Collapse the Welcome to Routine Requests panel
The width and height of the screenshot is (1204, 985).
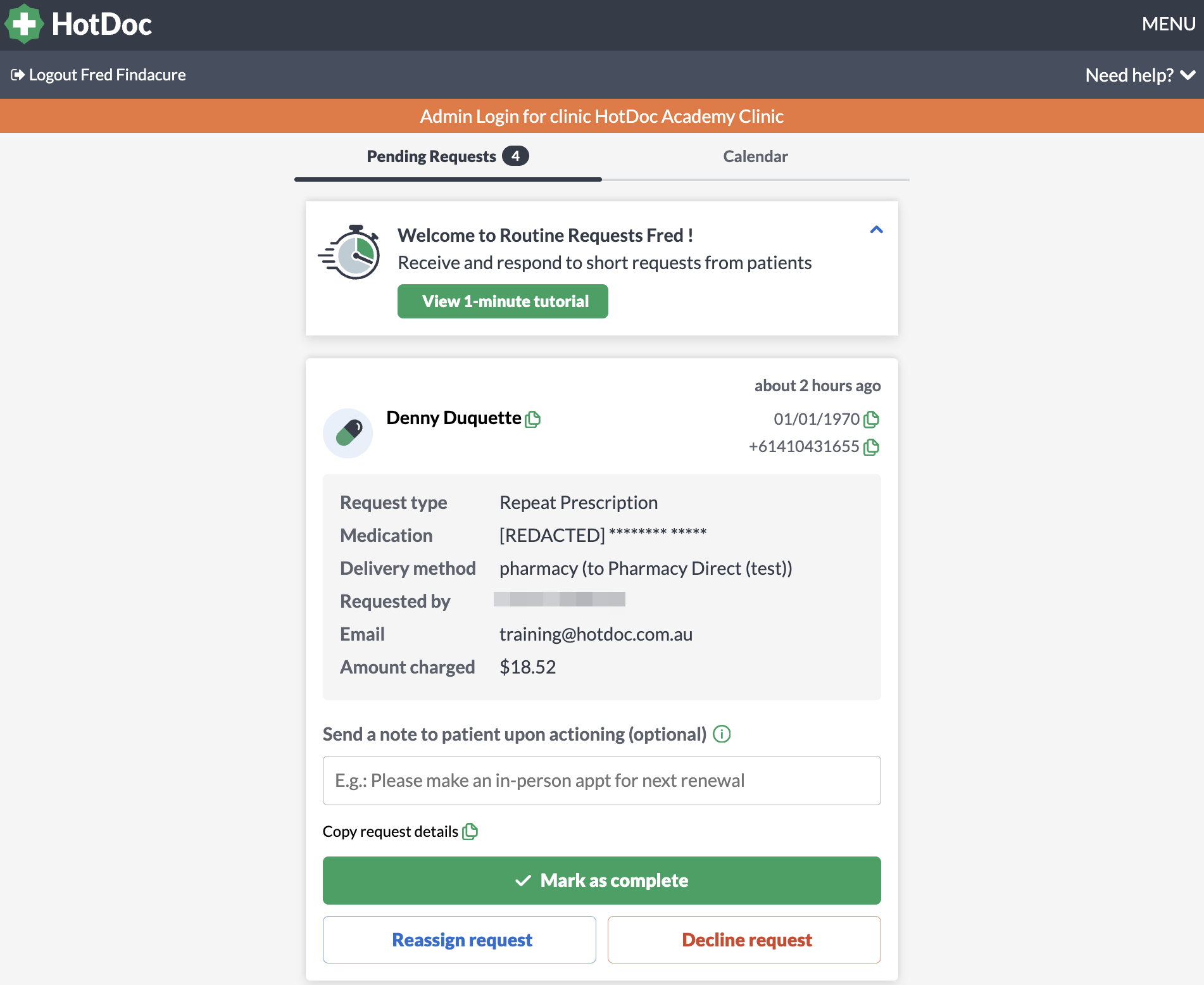point(876,230)
